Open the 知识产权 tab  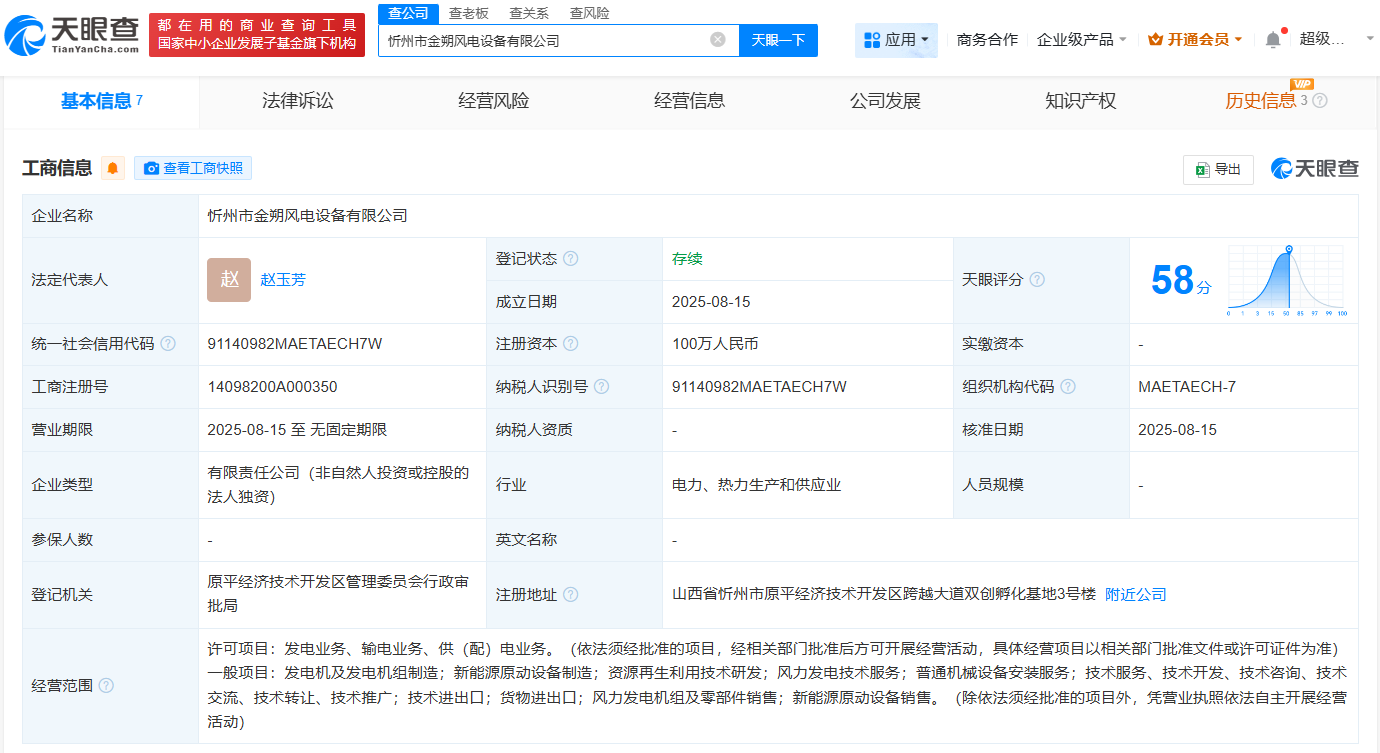pos(1080,101)
